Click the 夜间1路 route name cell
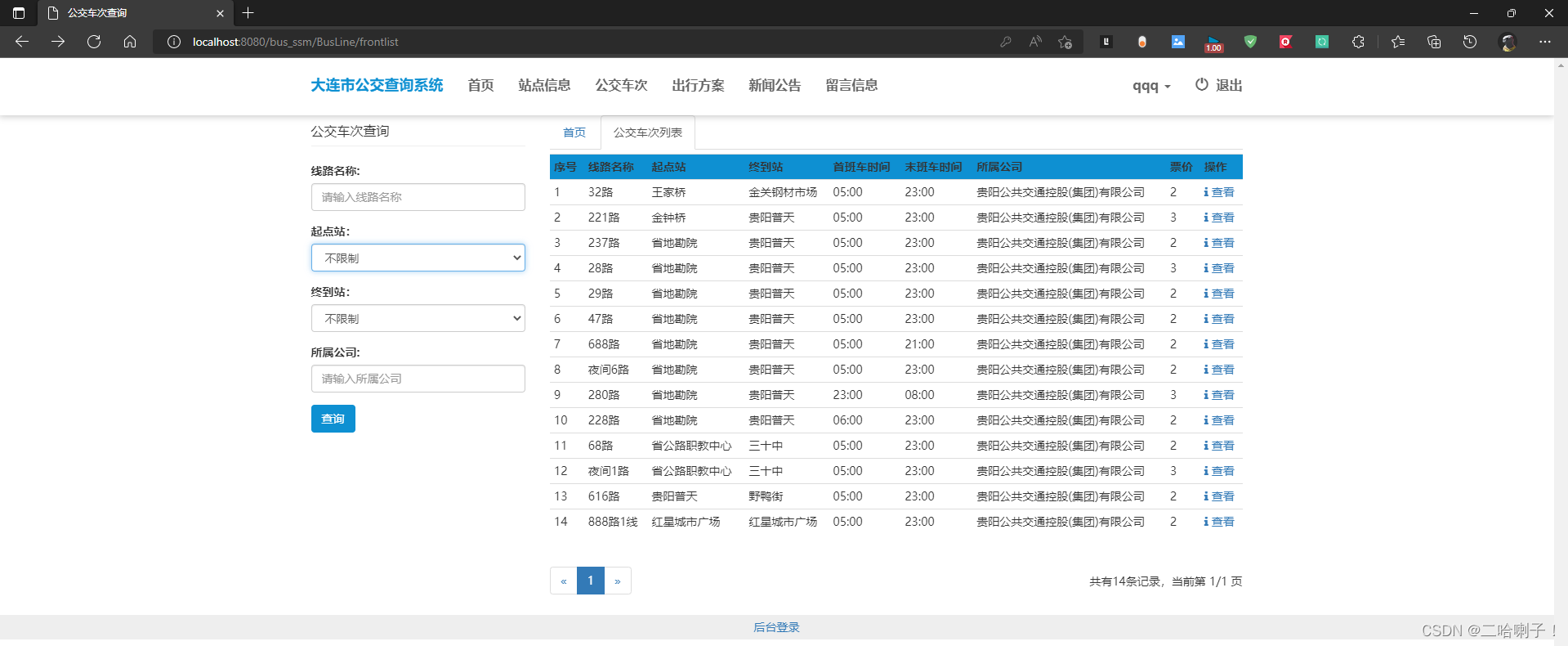 tap(609, 471)
